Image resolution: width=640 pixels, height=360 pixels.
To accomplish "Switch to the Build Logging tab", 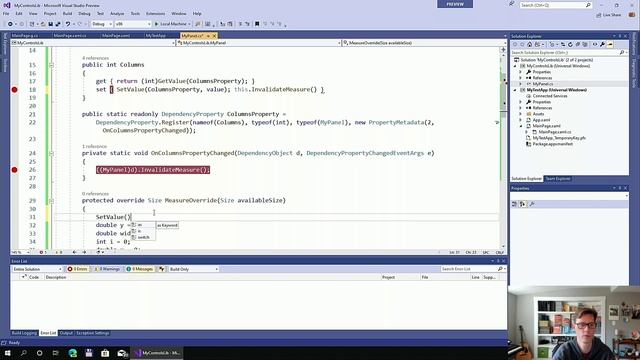I will tap(24, 333).
